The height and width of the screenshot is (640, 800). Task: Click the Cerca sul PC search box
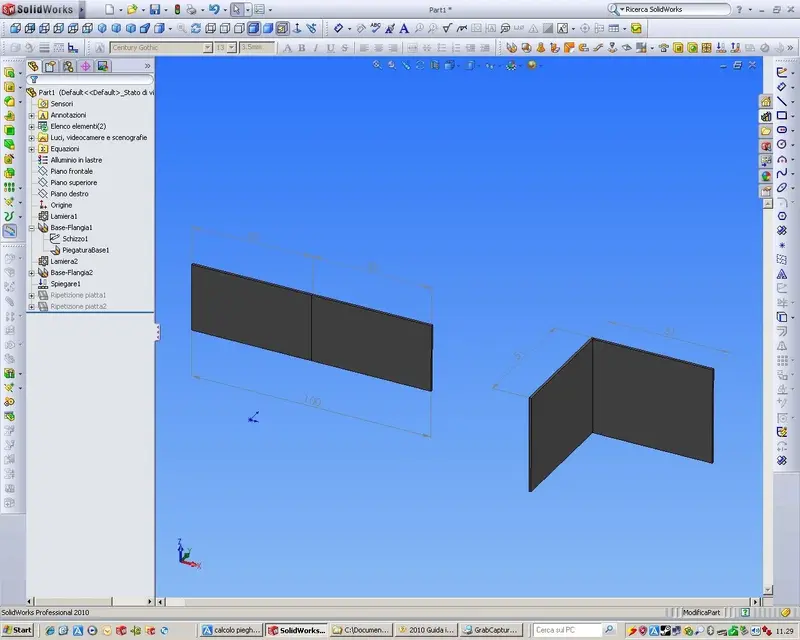click(x=567, y=630)
